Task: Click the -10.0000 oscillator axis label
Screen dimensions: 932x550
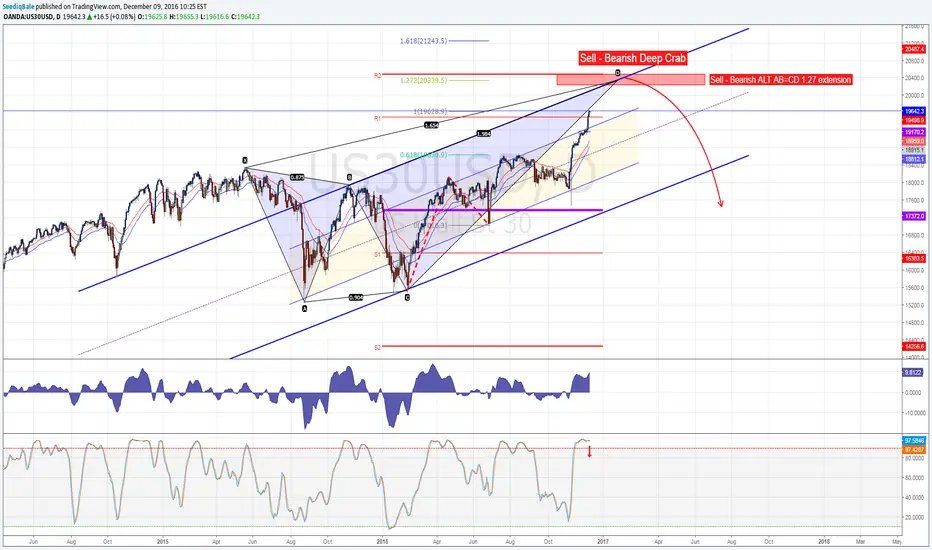Action: pos(913,413)
